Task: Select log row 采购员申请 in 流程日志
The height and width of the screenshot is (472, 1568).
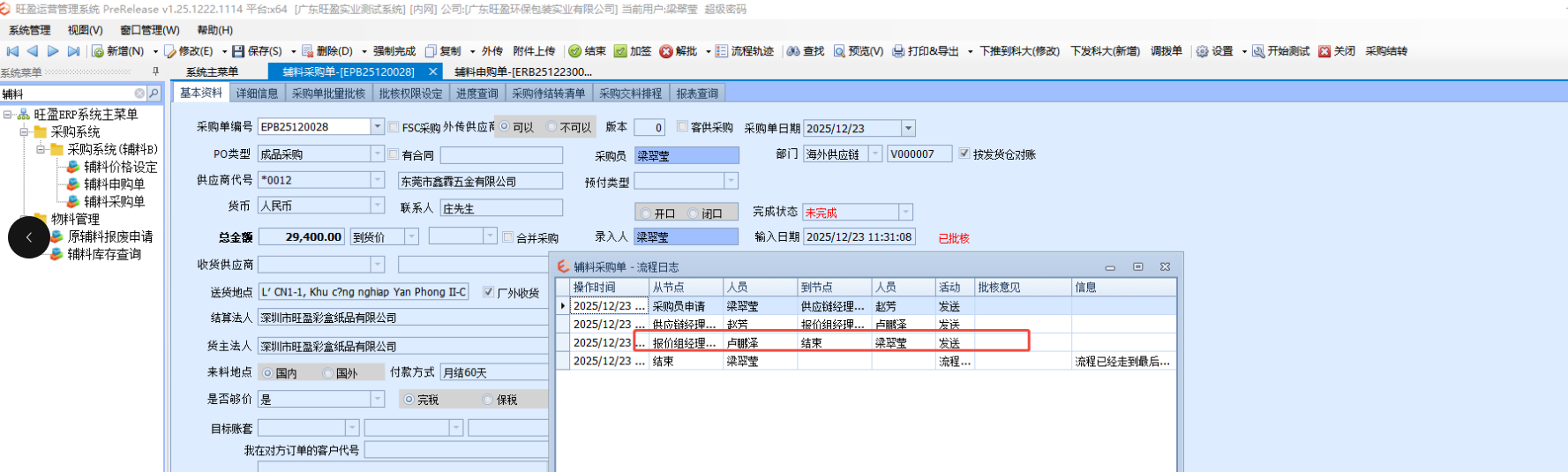Action: [866, 306]
